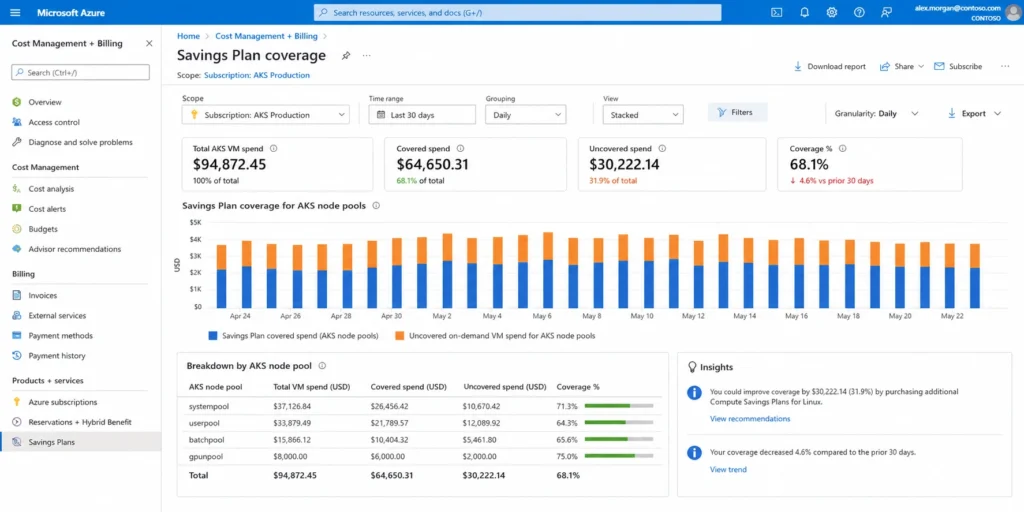Go to Cost Management + Billing breadcrumb
This screenshot has height=512, width=1024.
click(x=266, y=37)
